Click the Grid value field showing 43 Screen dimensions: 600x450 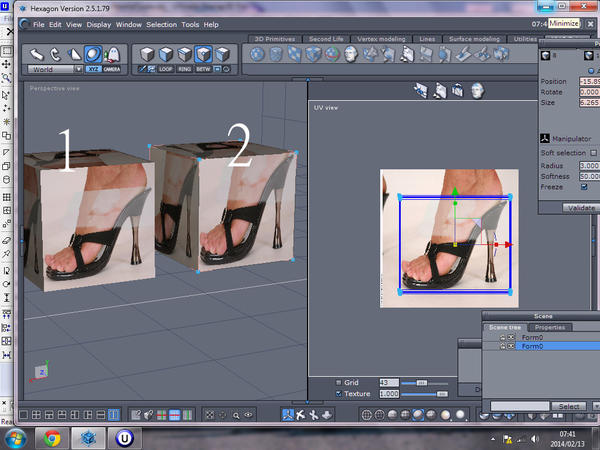[x=389, y=382]
